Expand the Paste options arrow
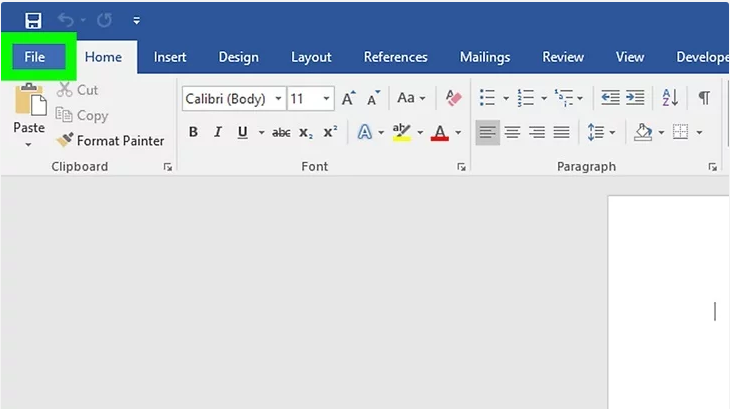The width and height of the screenshot is (730, 409). coord(28,145)
